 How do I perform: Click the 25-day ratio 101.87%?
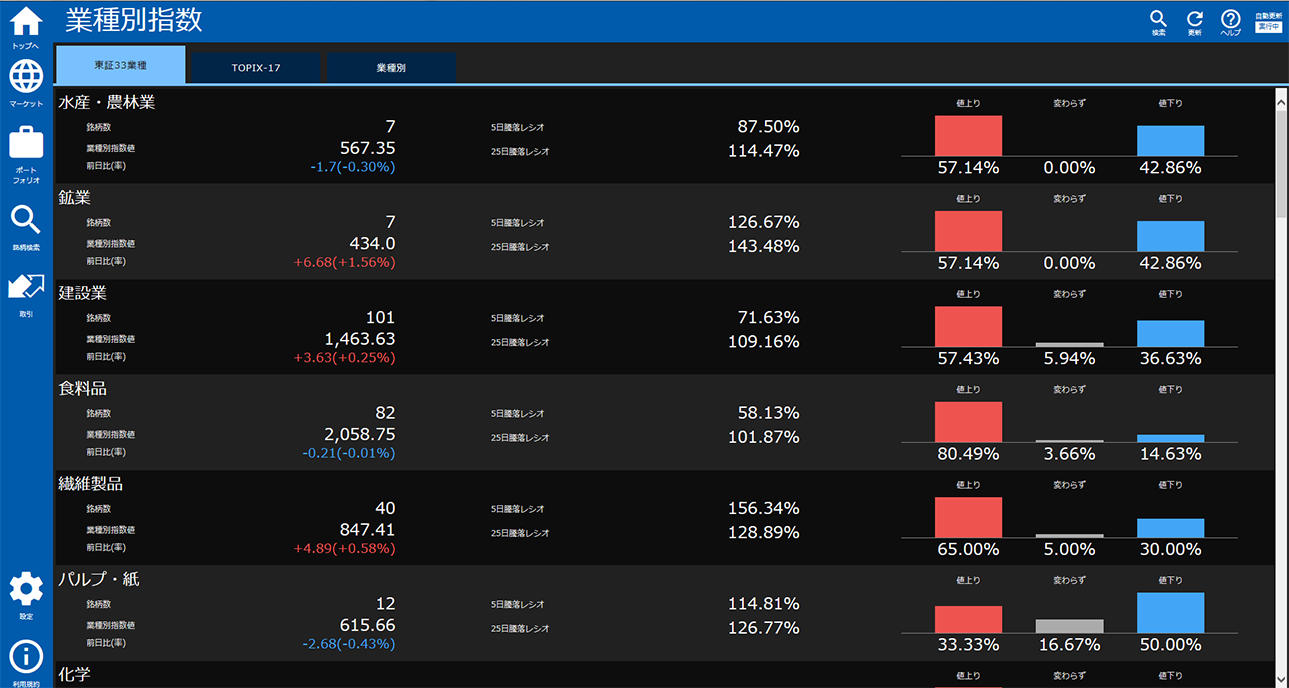tap(763, 437)
